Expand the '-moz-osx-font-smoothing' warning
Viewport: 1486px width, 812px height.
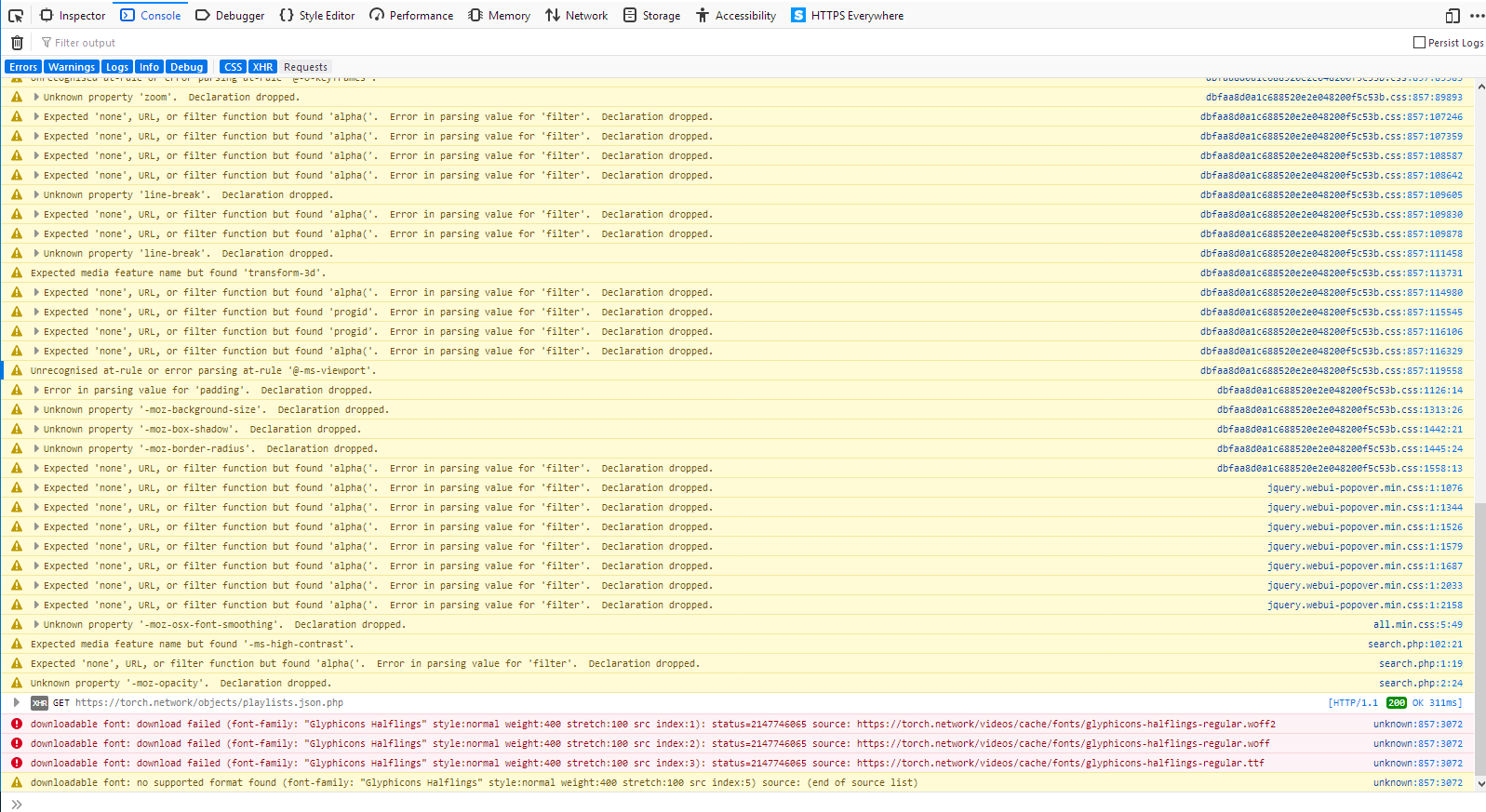pos(36,624)
